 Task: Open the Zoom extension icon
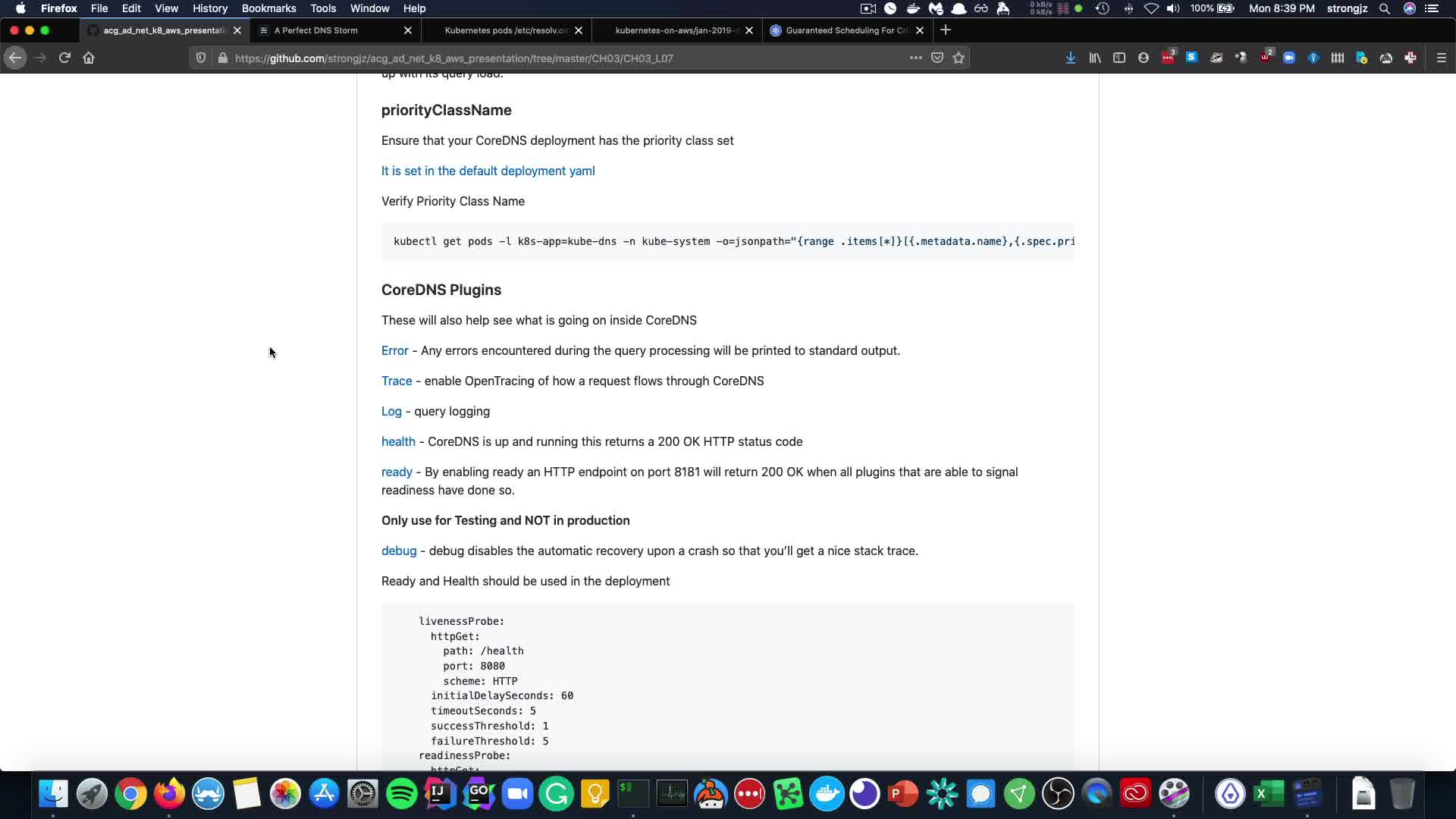coord(1288,58)
